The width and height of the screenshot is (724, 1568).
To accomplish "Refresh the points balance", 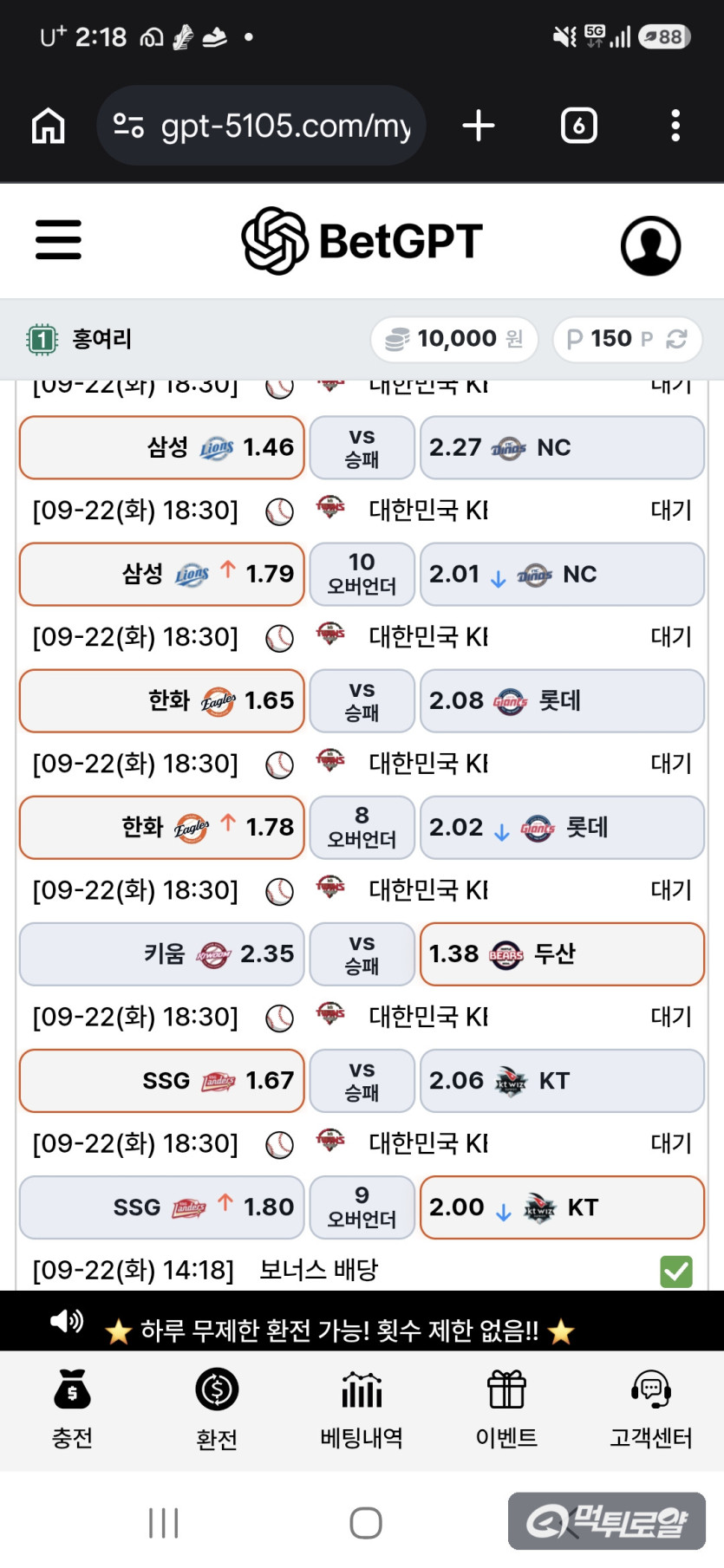I will pos(676,339).
